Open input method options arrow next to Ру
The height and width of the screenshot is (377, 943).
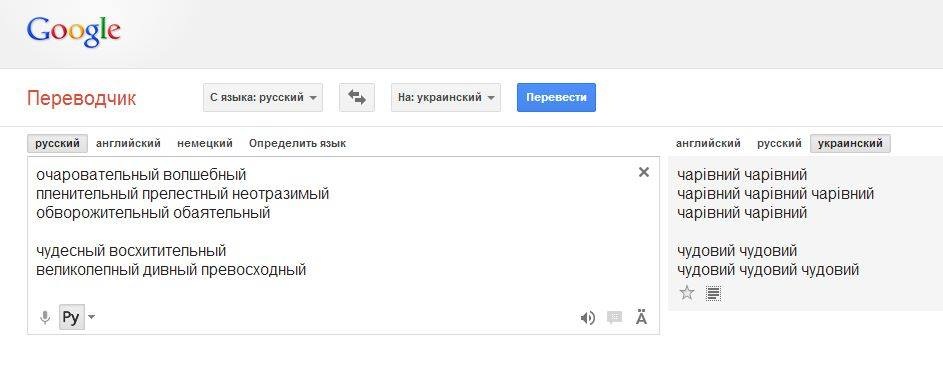(91, 317)
